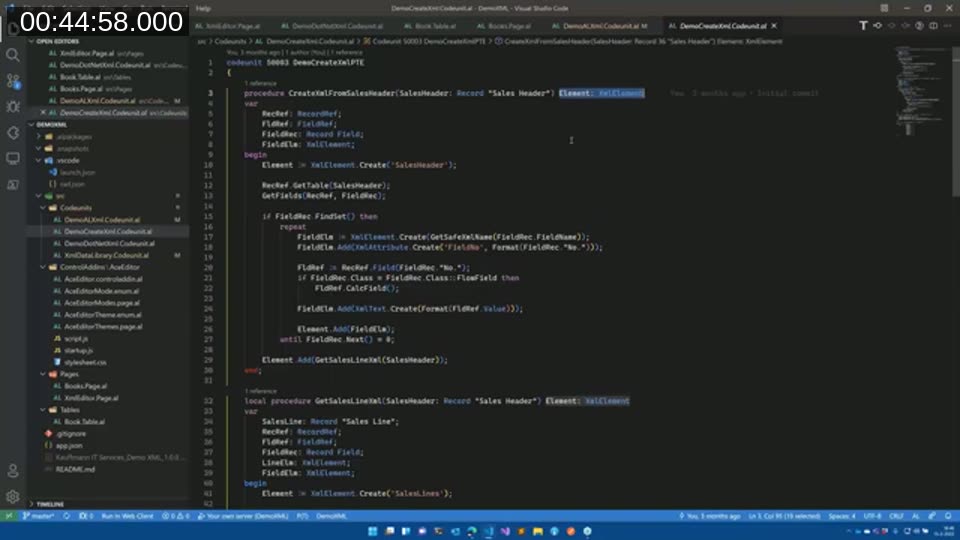
Task: Open XmlDataLibrary.Codeunit.al in explorer
Action: 106,255
